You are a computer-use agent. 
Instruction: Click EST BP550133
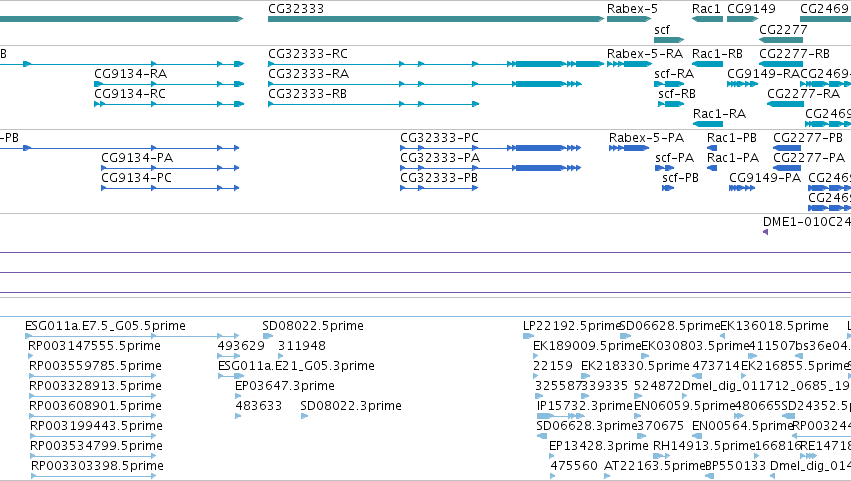pyautogui.click(x=735, y=466)
